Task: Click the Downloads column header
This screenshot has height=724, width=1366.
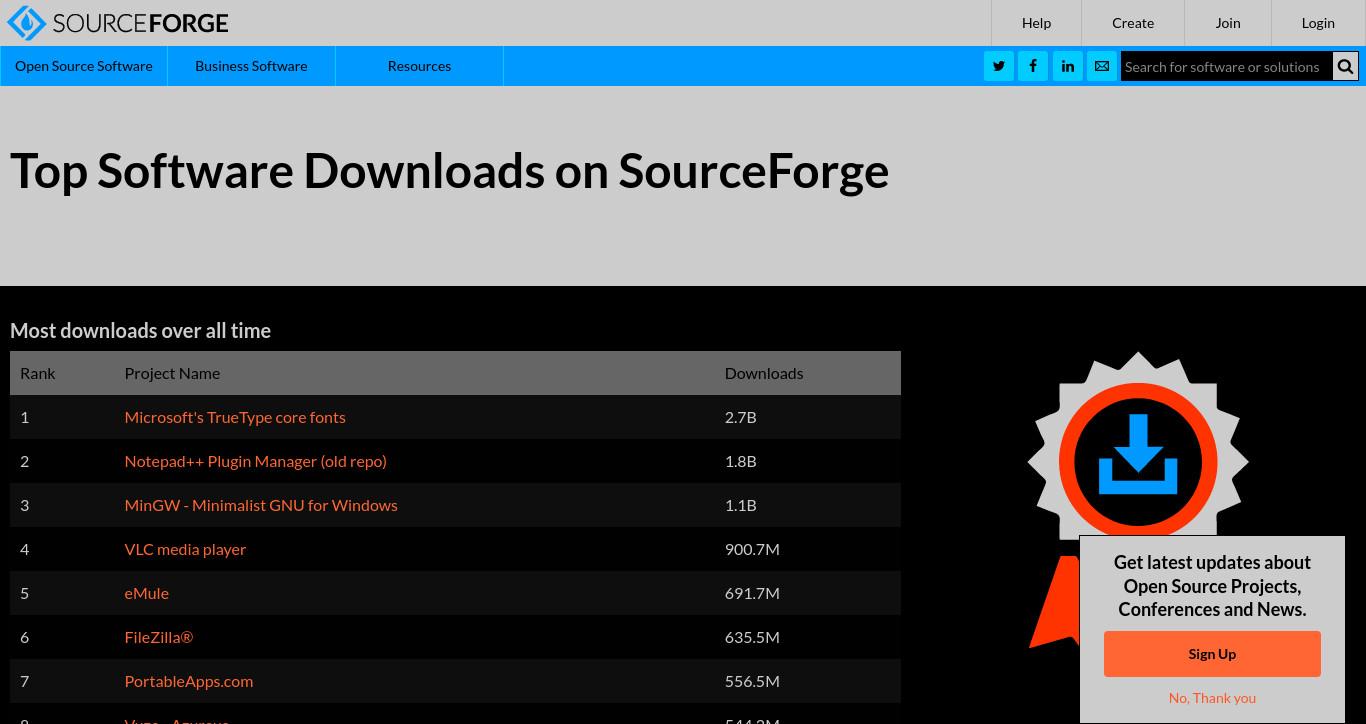Action: click(764, 373)
